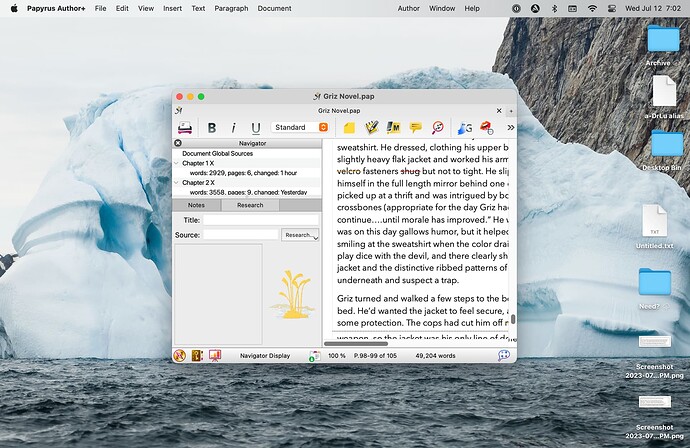
Task: Toggle bold formatting with B button
Action: tap(212, 128)
